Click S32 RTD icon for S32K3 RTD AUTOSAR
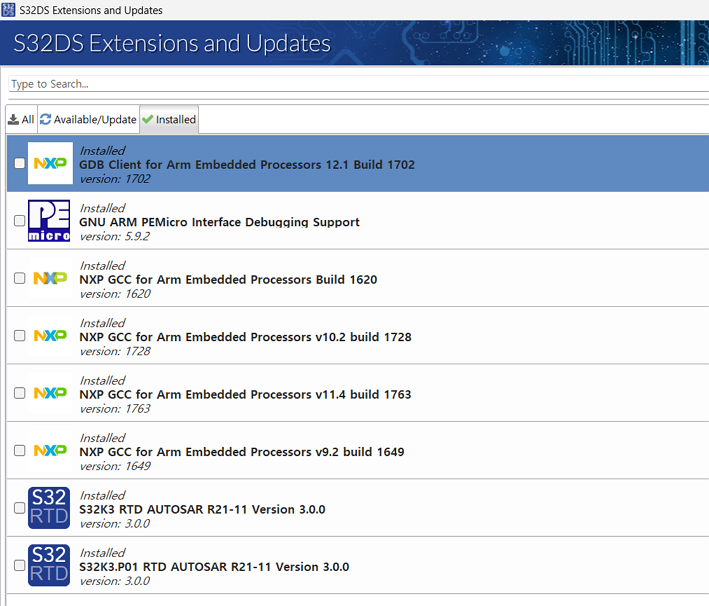The height and width of the screenshot is (606, 709). coord(50,508)
